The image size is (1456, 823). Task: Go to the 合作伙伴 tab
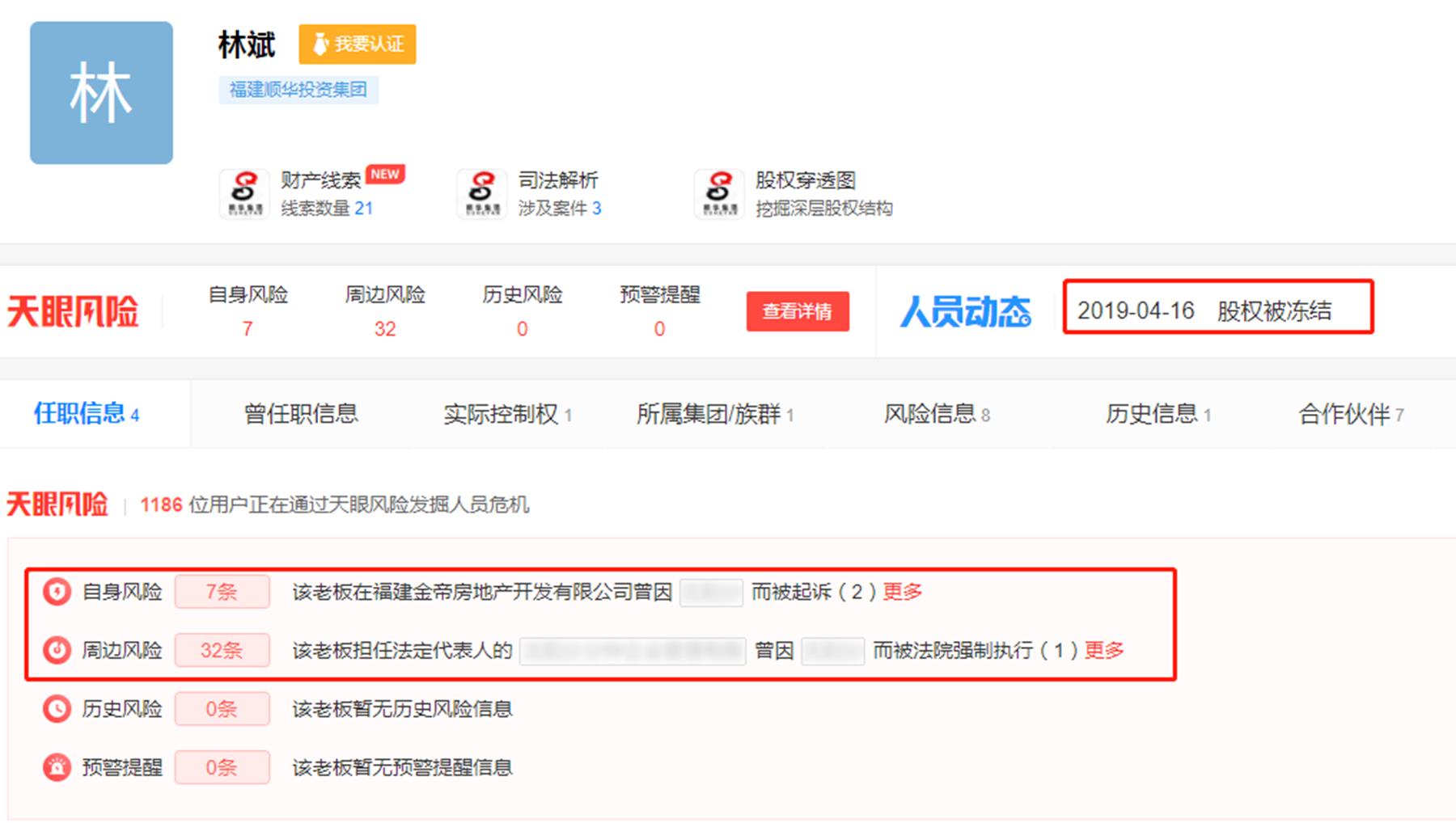[x=1350, y=414]
